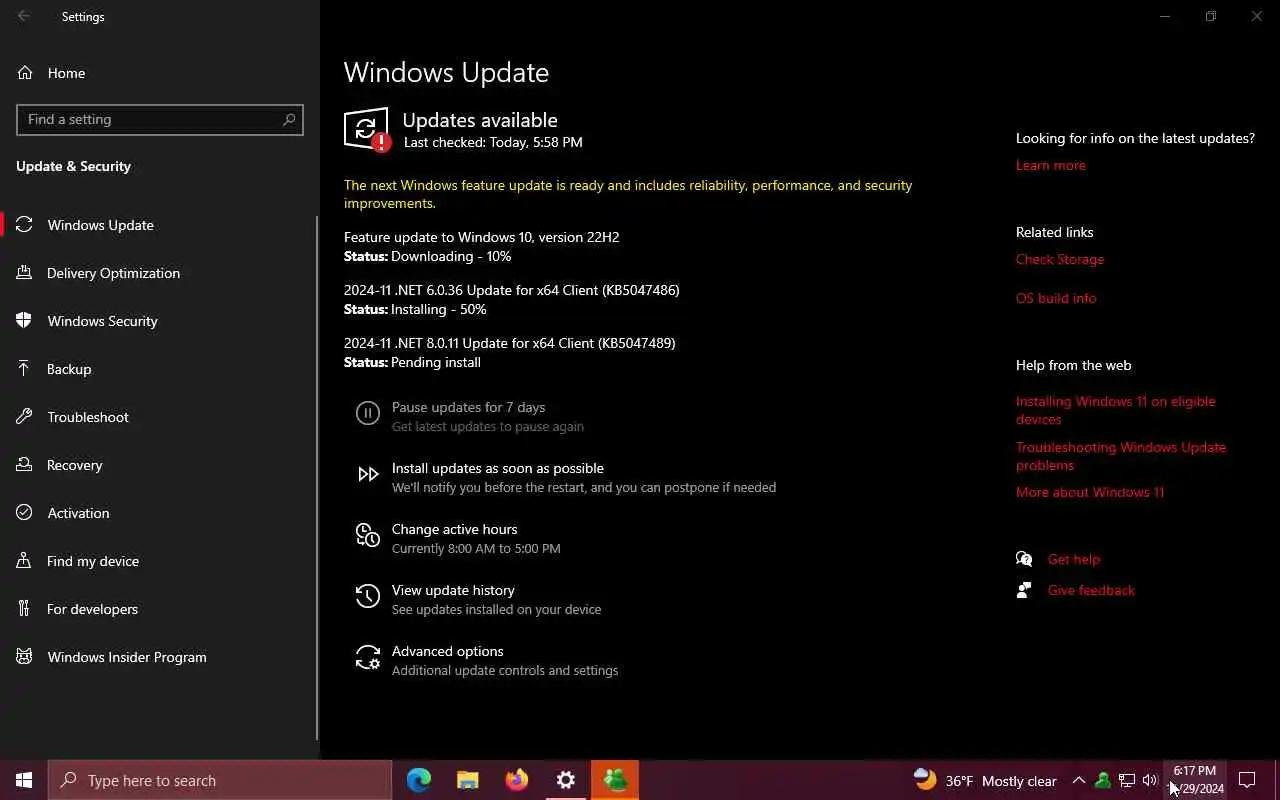Click the update history clock icon
This screenshot has height=800, width=1280.
[x=368, y=597]
